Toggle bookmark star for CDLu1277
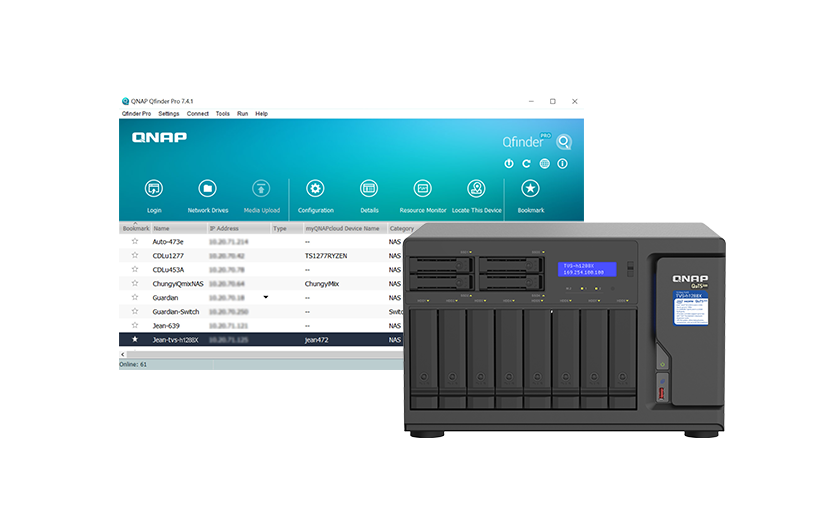The image size is (833, 520). [x=135, y=256]
